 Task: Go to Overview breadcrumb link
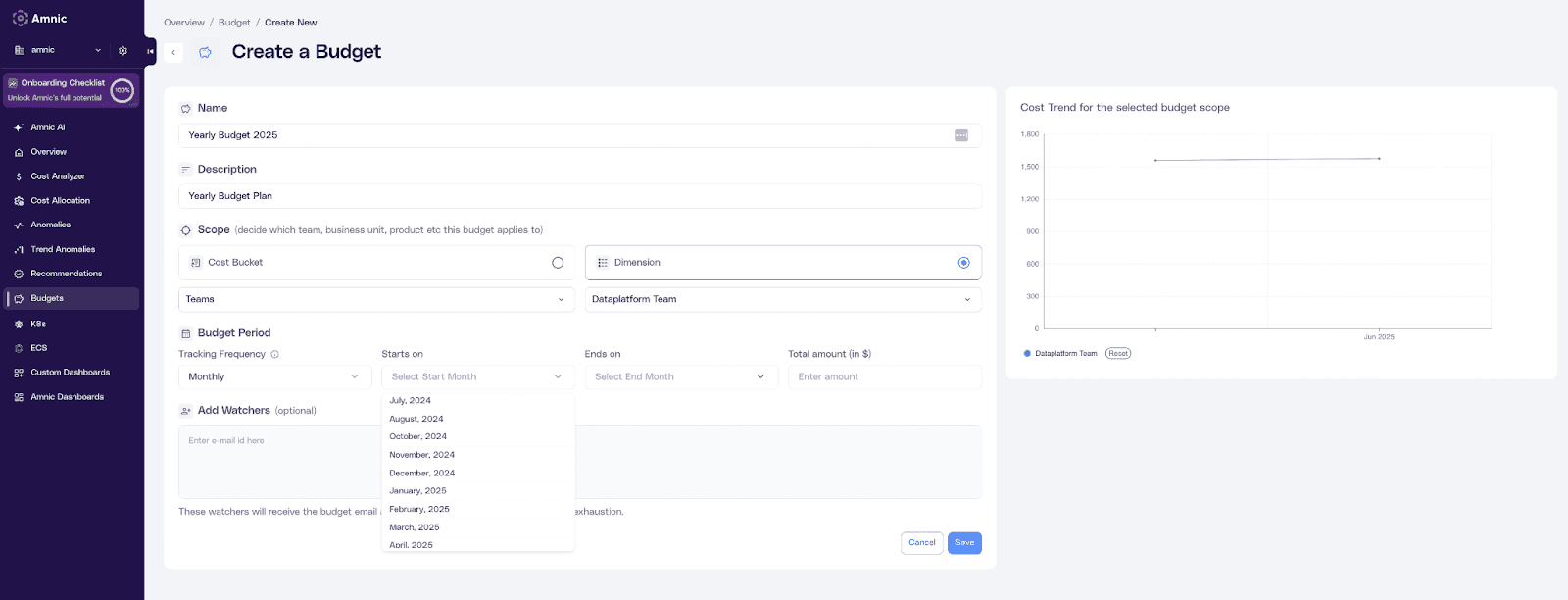(184, 23)
